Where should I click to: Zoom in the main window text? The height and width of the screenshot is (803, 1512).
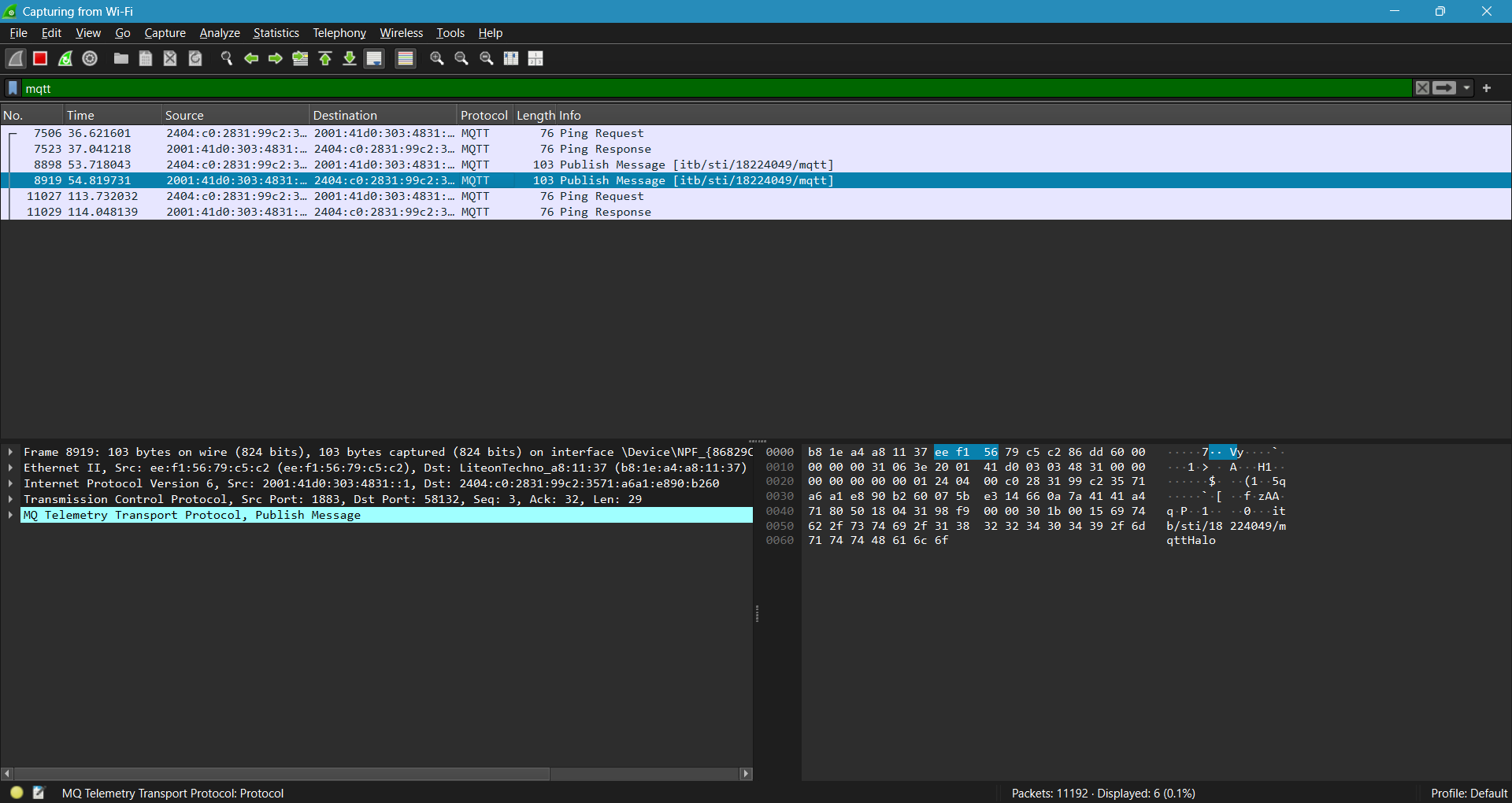click(437, 58)
